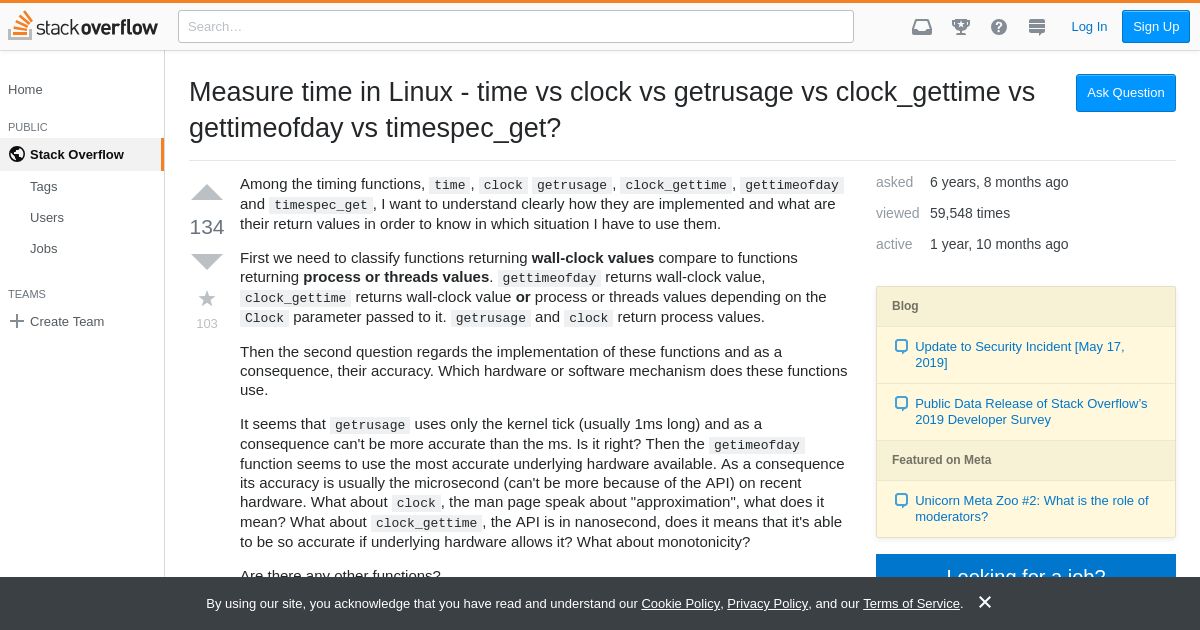
Task: Open the help question mark icon
Action: pos(999,27)
